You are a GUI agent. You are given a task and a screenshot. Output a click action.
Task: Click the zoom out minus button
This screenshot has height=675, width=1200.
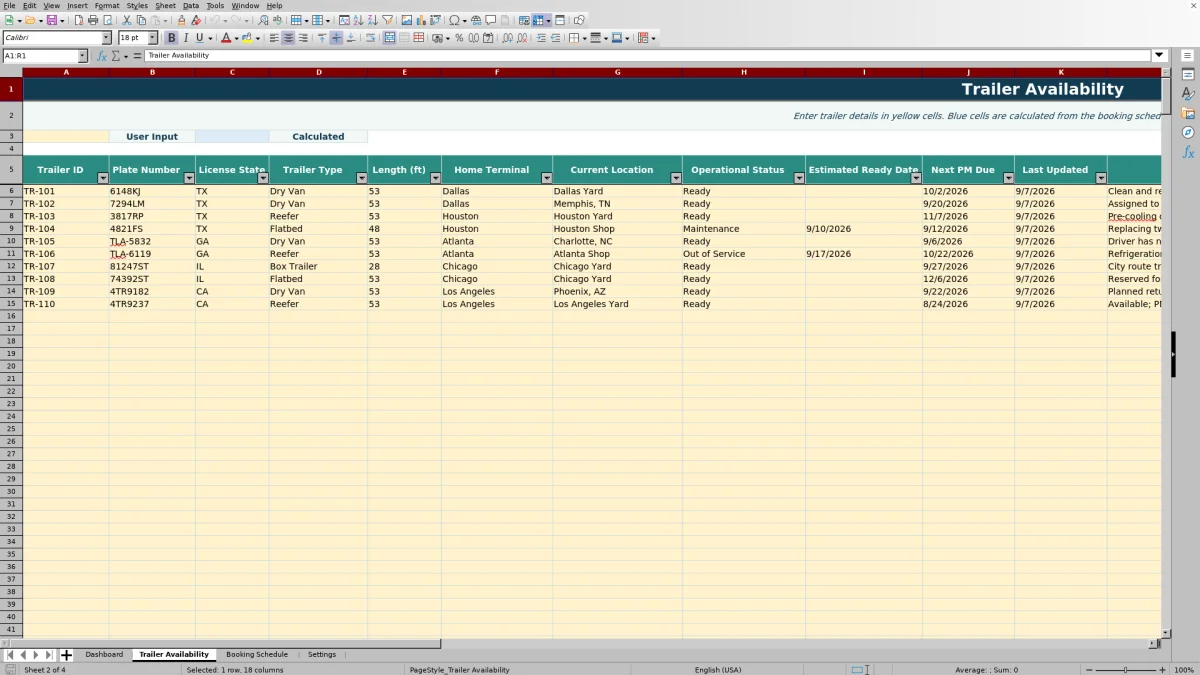tap(1089, 670)
